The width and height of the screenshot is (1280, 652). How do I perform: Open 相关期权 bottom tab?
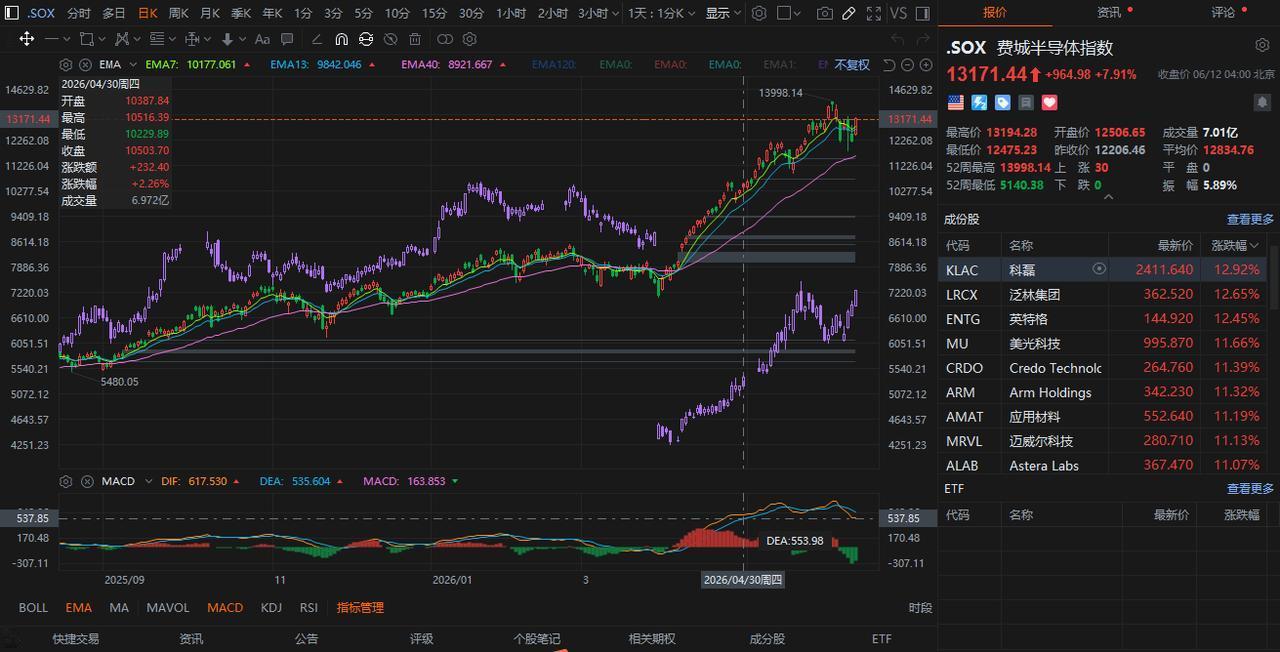pos(652,638)
